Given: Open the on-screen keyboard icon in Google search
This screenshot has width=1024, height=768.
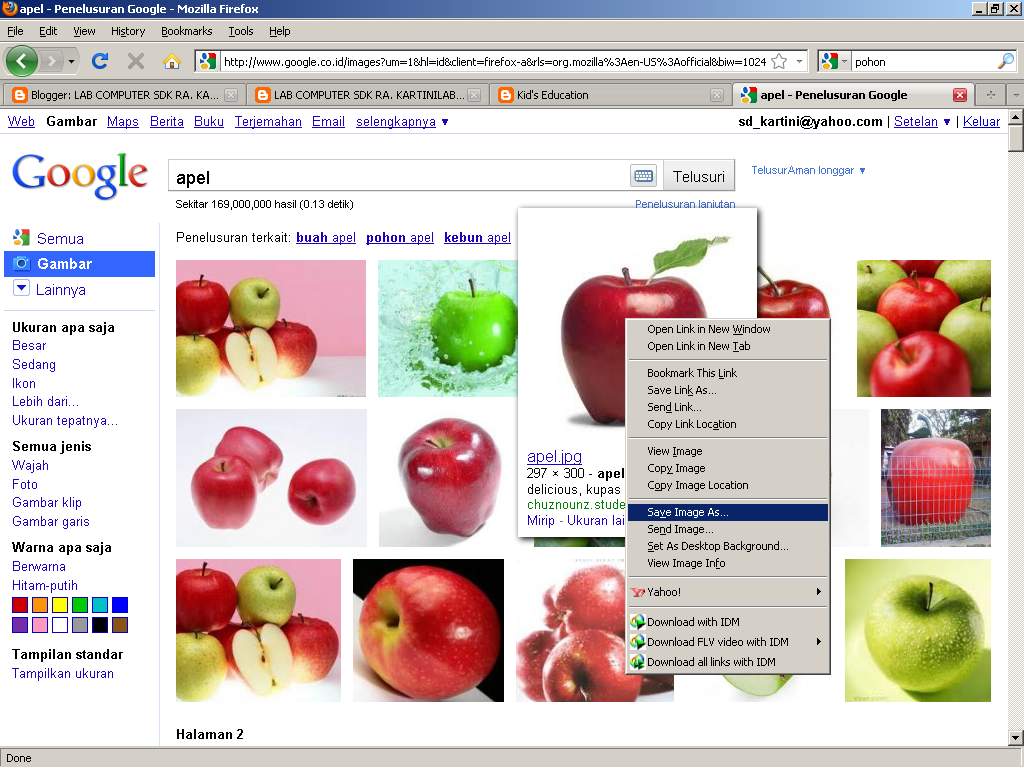Looking at the screenshot, I should [x=643, y=176].
